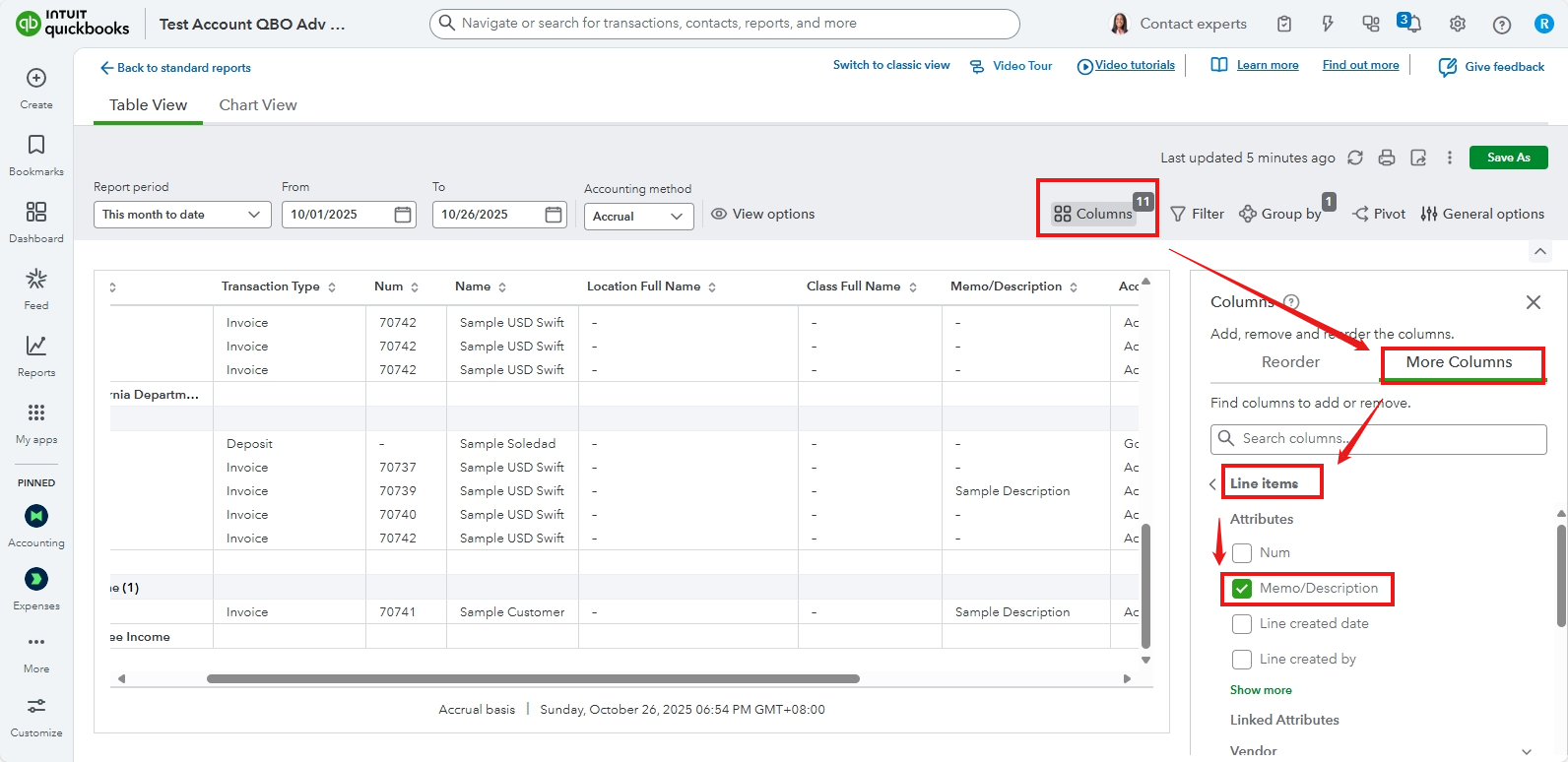Click the Search columns input field

pos(1389,439)
